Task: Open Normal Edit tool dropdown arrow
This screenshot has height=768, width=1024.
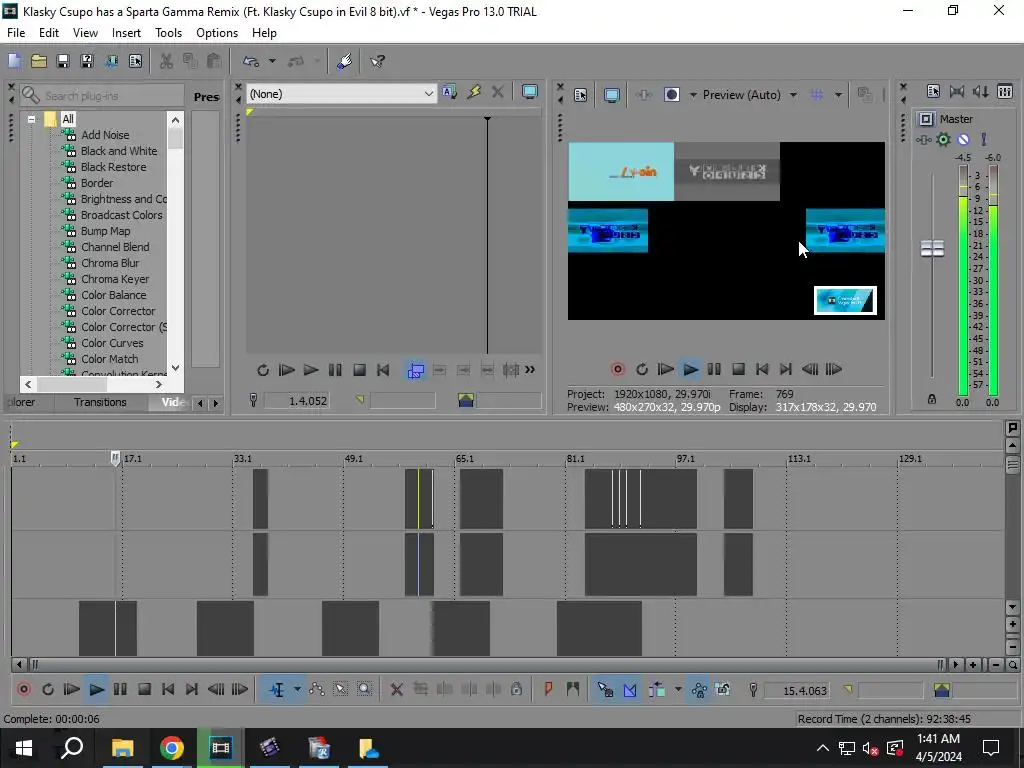Action: 297,690
